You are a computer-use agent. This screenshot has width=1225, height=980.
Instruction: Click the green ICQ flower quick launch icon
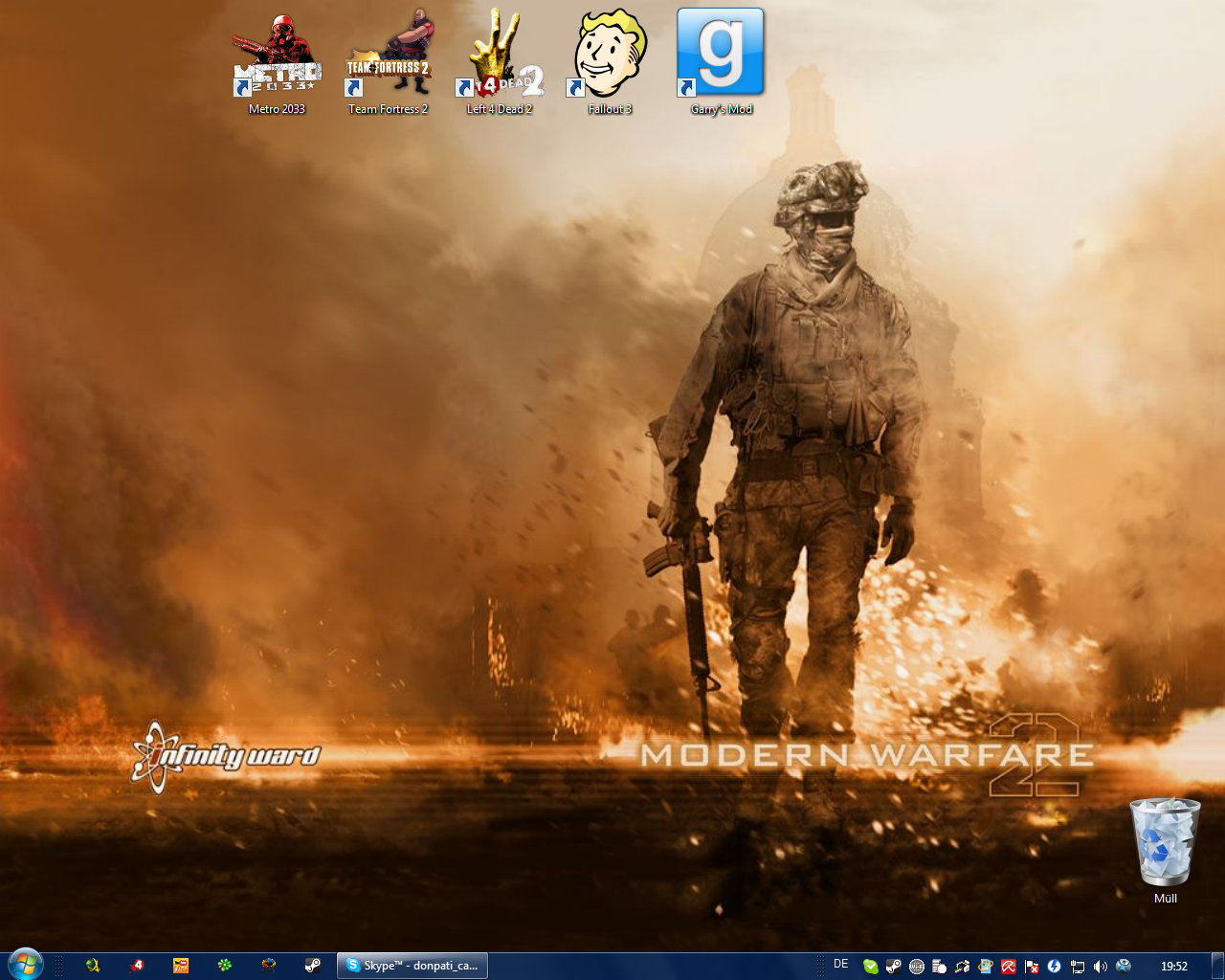click(224, 966)
